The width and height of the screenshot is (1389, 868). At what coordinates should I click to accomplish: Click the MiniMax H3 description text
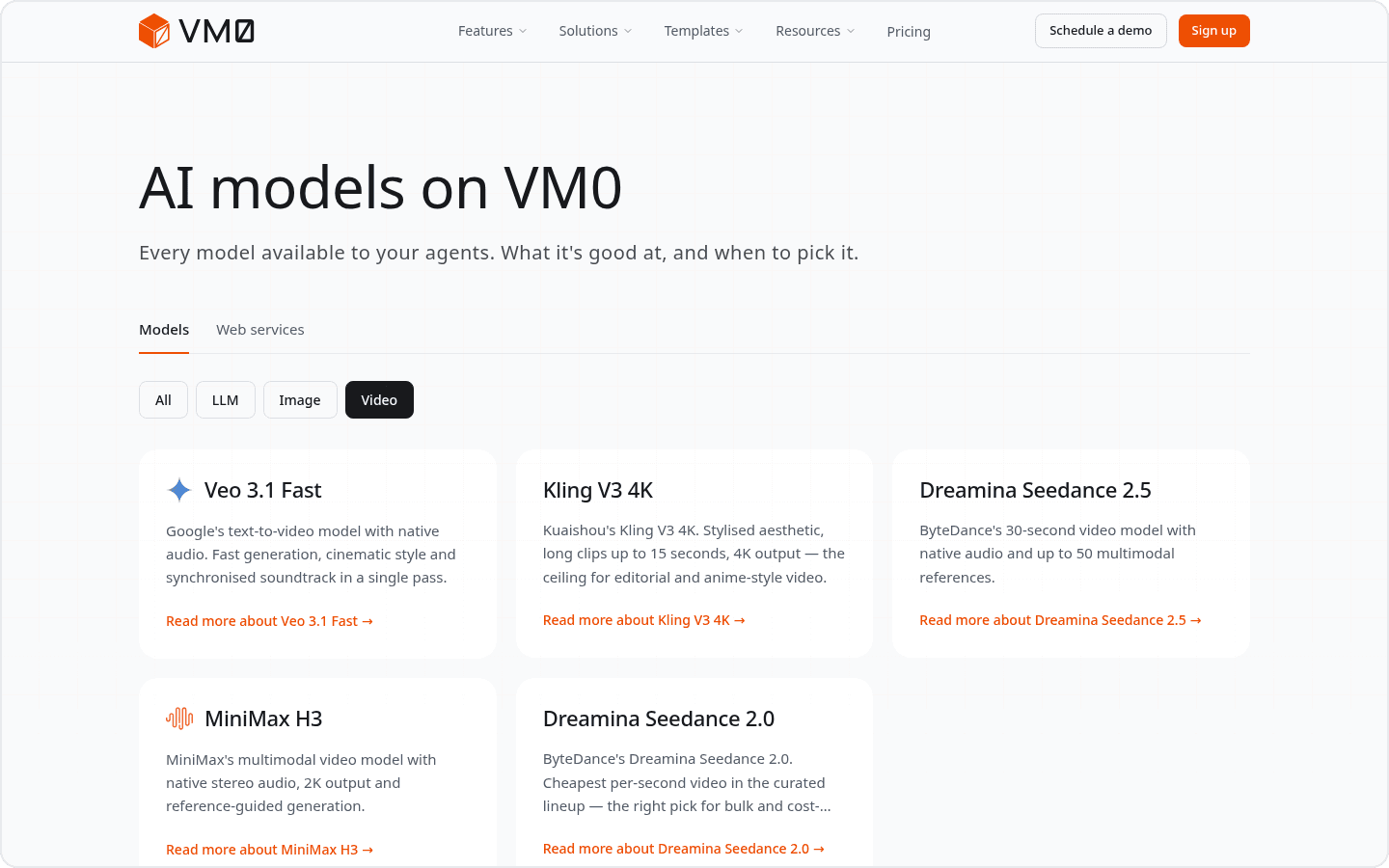tap(301, 783)
